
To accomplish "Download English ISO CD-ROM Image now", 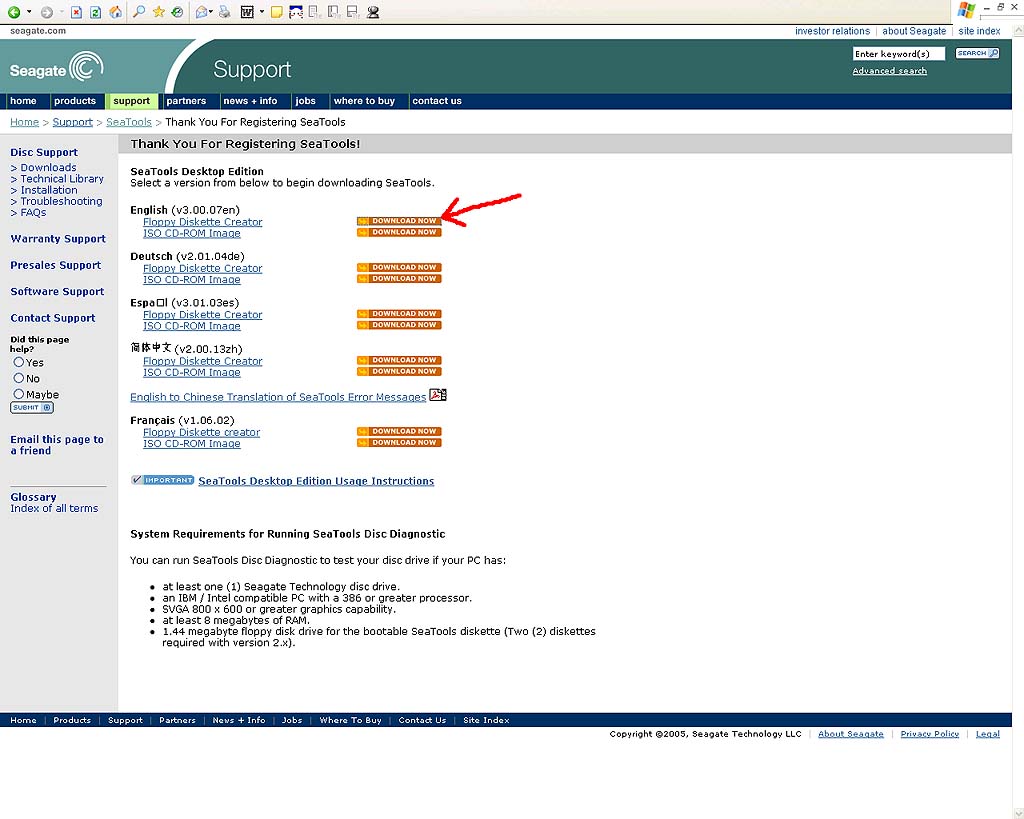I will point(399,232).
